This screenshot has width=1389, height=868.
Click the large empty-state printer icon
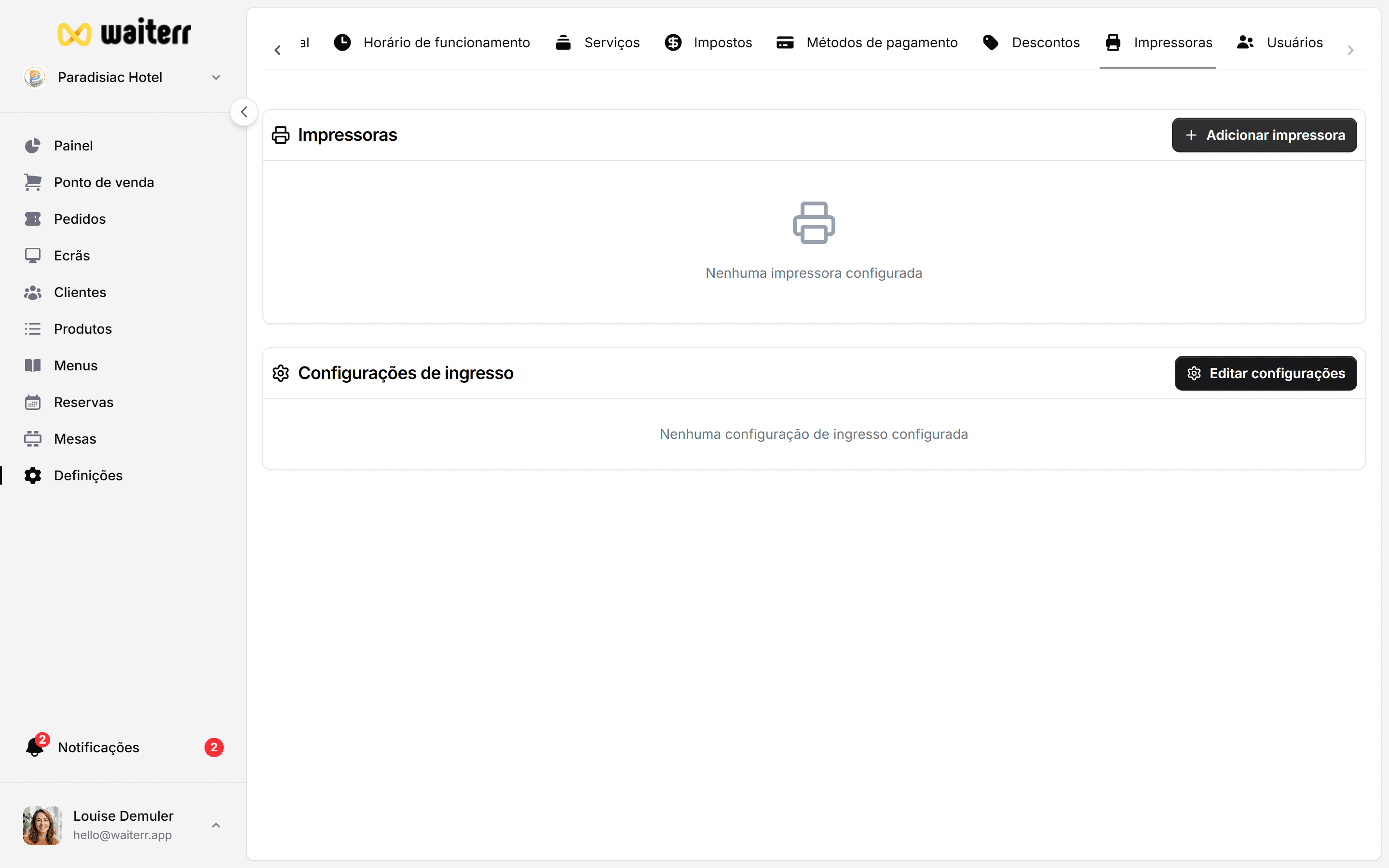pos(814,223)
